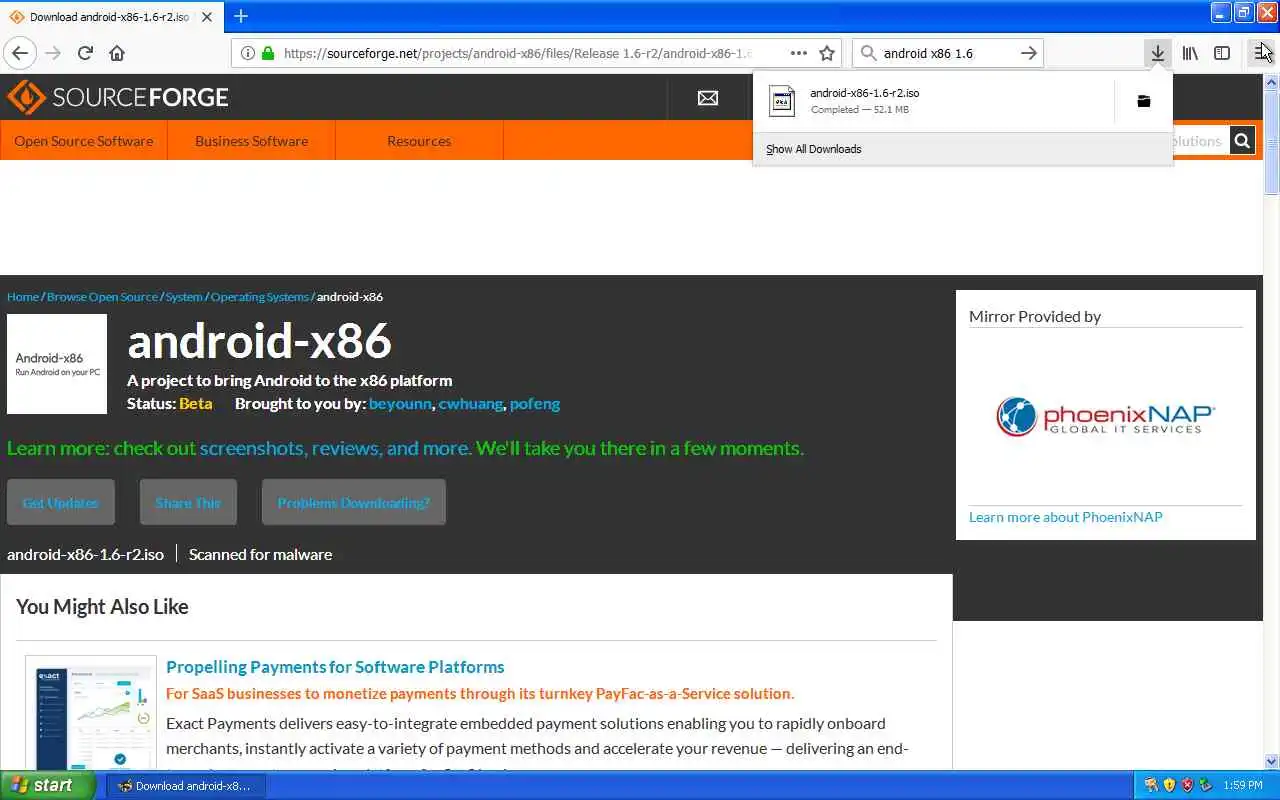The width and height of the screenshot is (1280, 800).
Task: Click the SourceForge logo
Action: [118, 97]
